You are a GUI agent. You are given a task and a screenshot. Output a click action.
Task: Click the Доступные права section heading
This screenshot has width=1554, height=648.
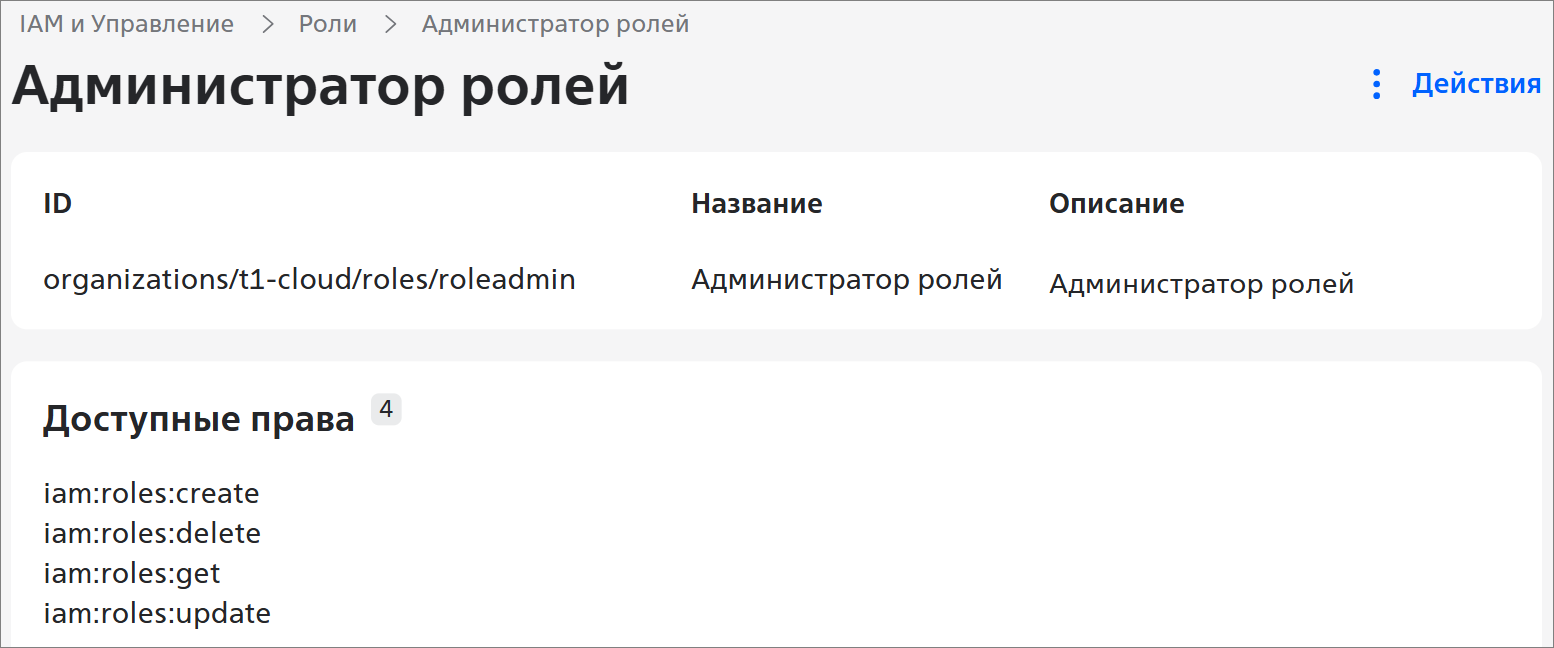pos(198,420)
